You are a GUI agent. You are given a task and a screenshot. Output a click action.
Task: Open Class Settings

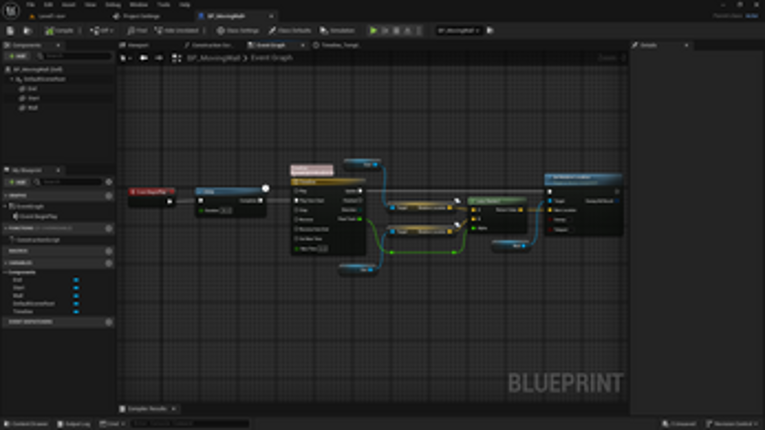238,31
